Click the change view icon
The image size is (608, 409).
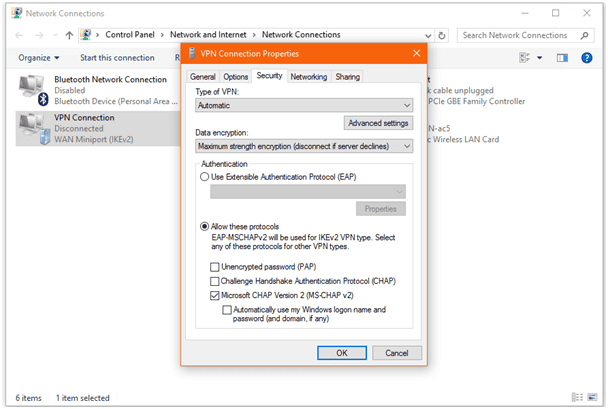coord(525,58)
